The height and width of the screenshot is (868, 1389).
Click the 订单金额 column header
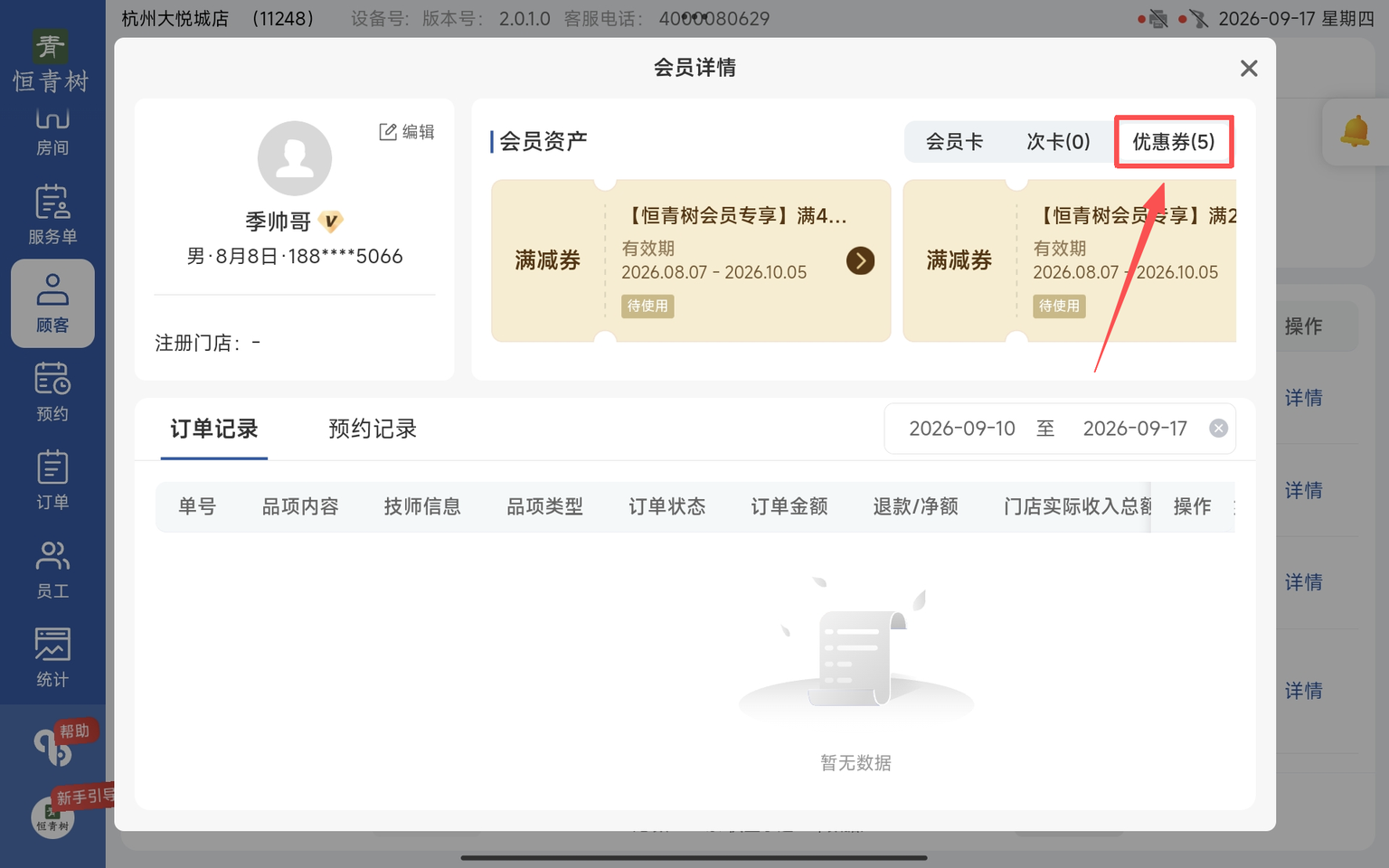(789, 506)
